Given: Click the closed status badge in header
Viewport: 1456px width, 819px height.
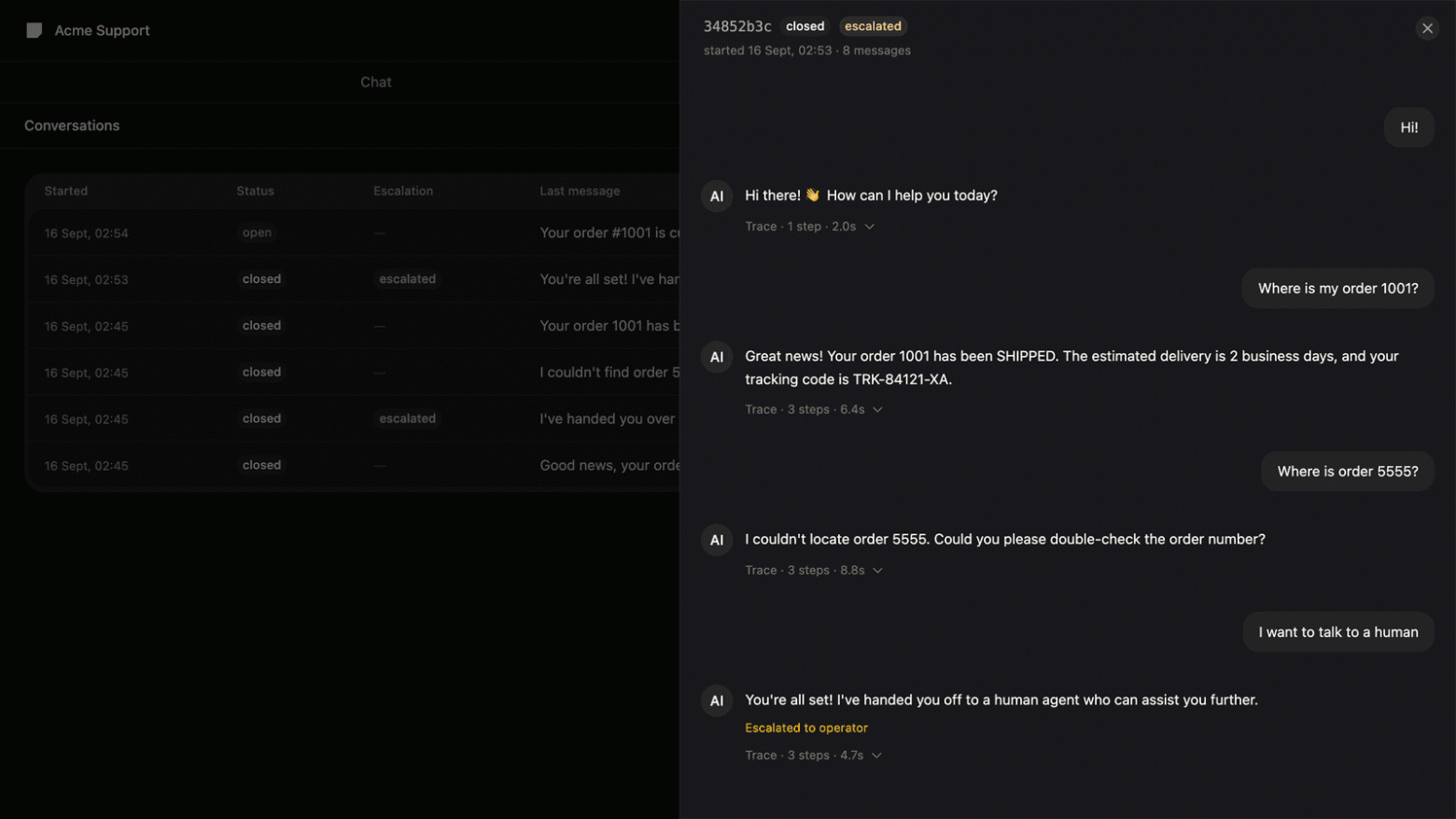Looking at the screenshot, I should tap(805, 26).
